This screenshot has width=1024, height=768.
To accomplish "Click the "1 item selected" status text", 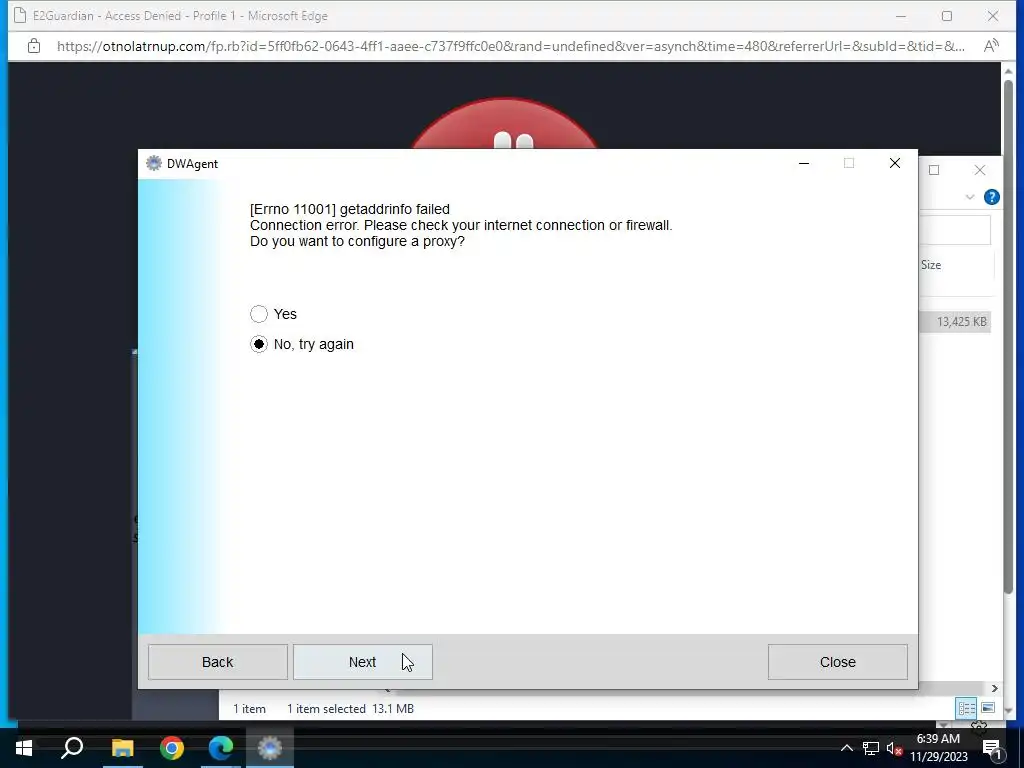I will [x=327, y=709].
